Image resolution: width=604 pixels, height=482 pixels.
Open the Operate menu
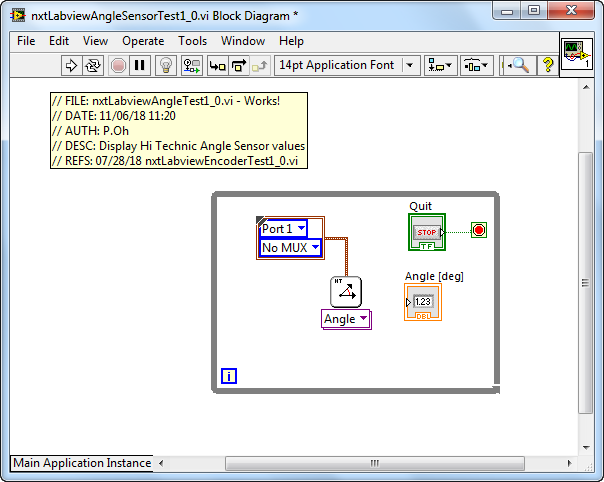click(x=143, y=41)
